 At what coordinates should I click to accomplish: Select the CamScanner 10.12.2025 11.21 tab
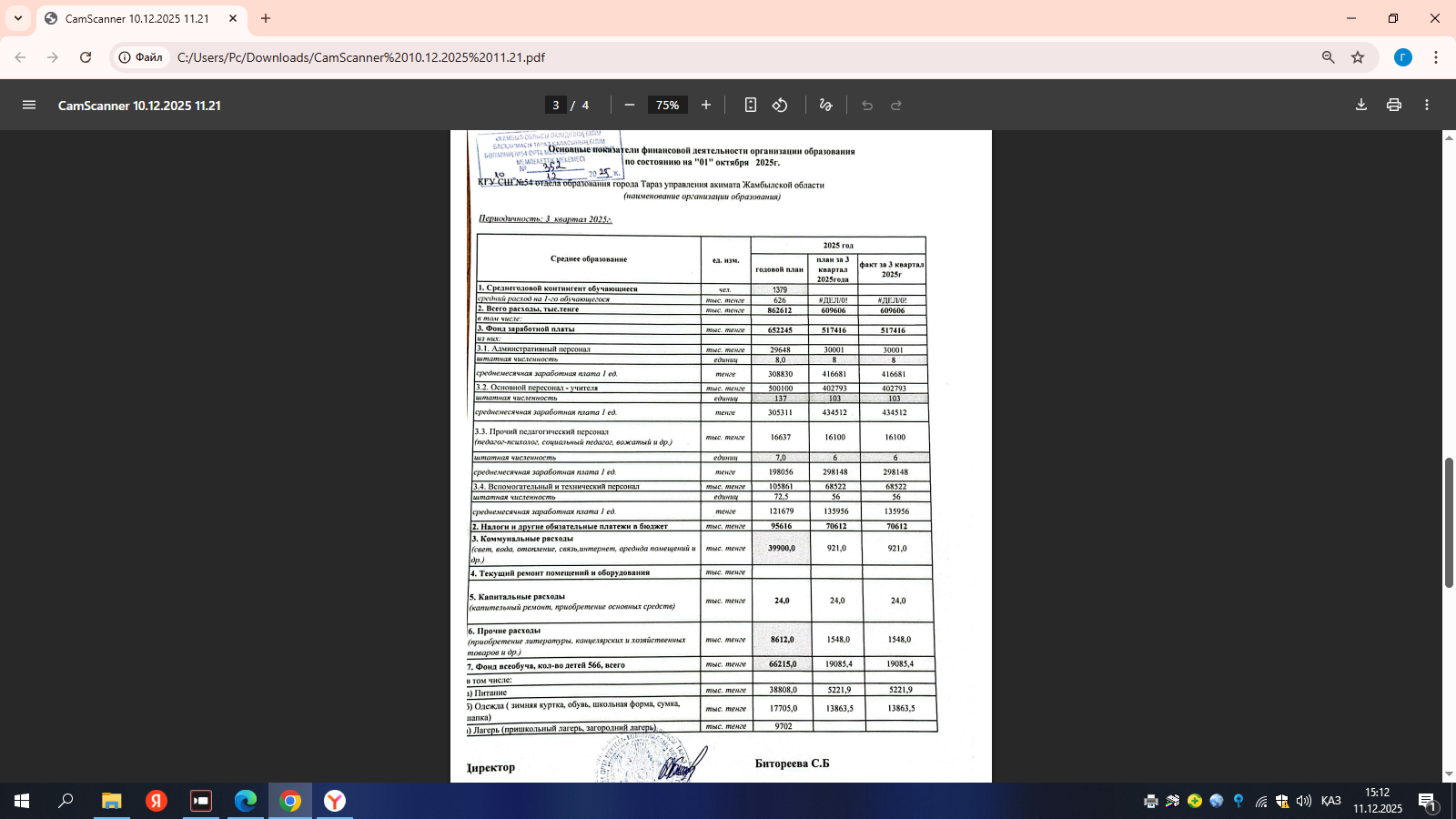136,18
